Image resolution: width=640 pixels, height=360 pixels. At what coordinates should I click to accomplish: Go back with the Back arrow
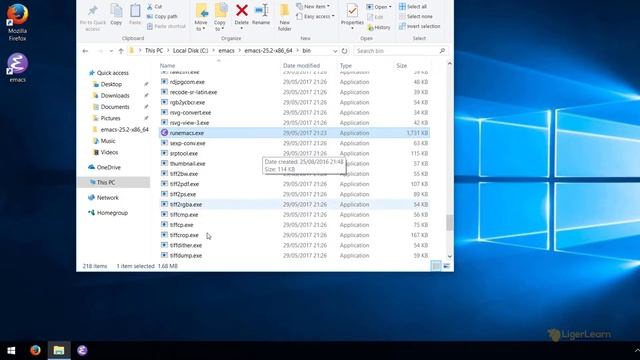(85, 51)
